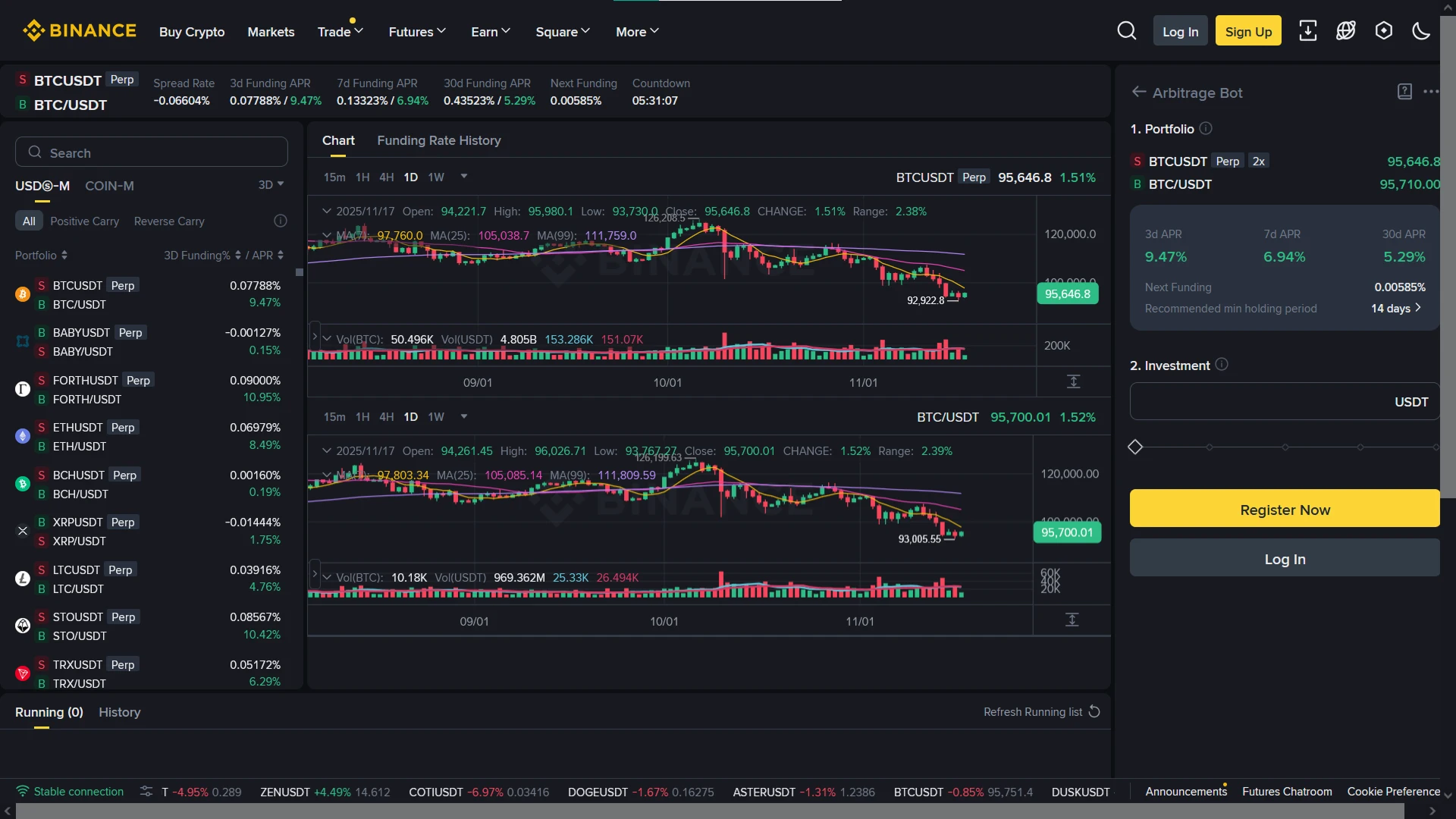
Task: Toggle the dark theme moon icon
Action: [x=1420, y=30]
